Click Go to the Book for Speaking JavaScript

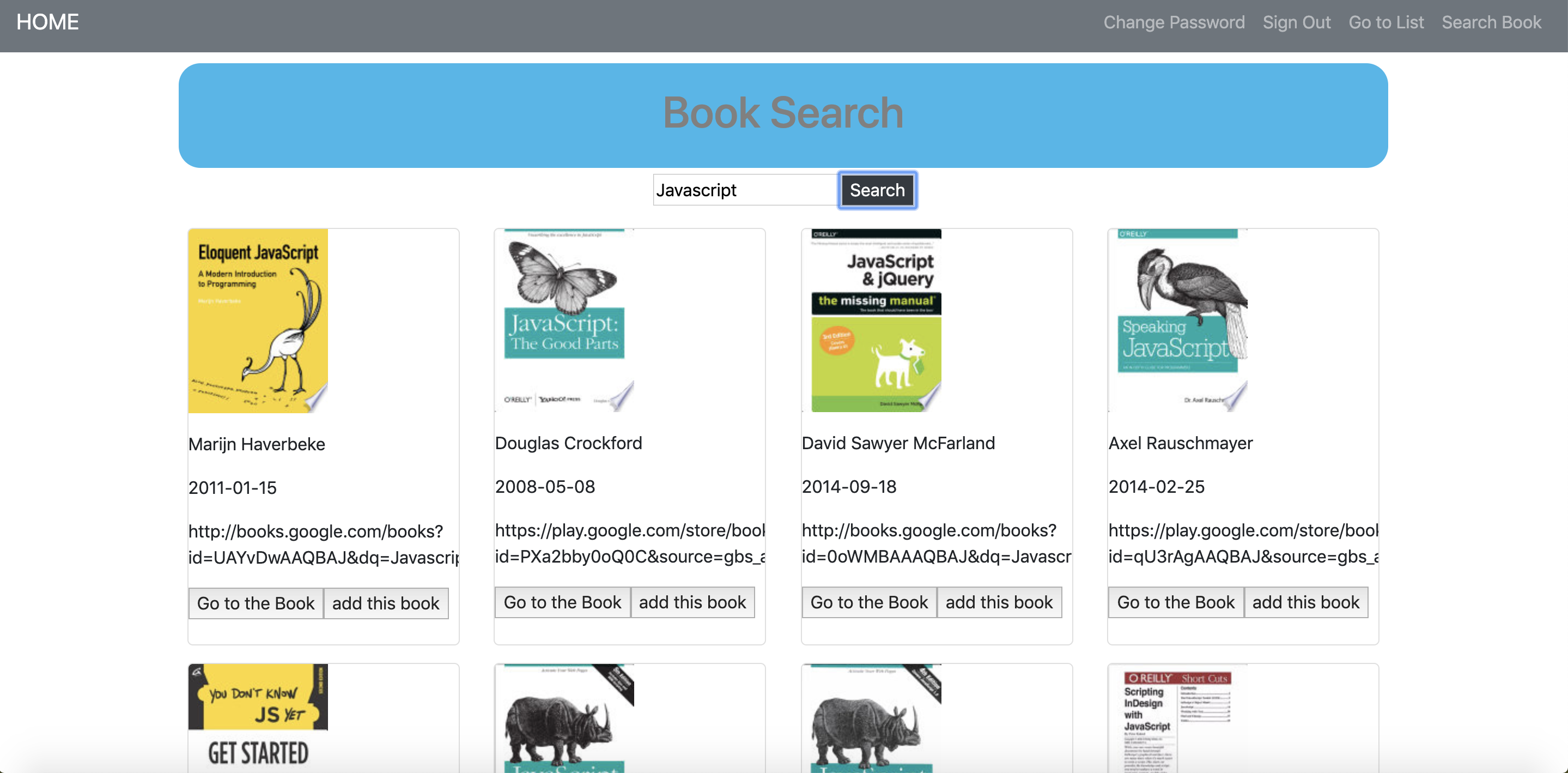tap(1175, 602)
